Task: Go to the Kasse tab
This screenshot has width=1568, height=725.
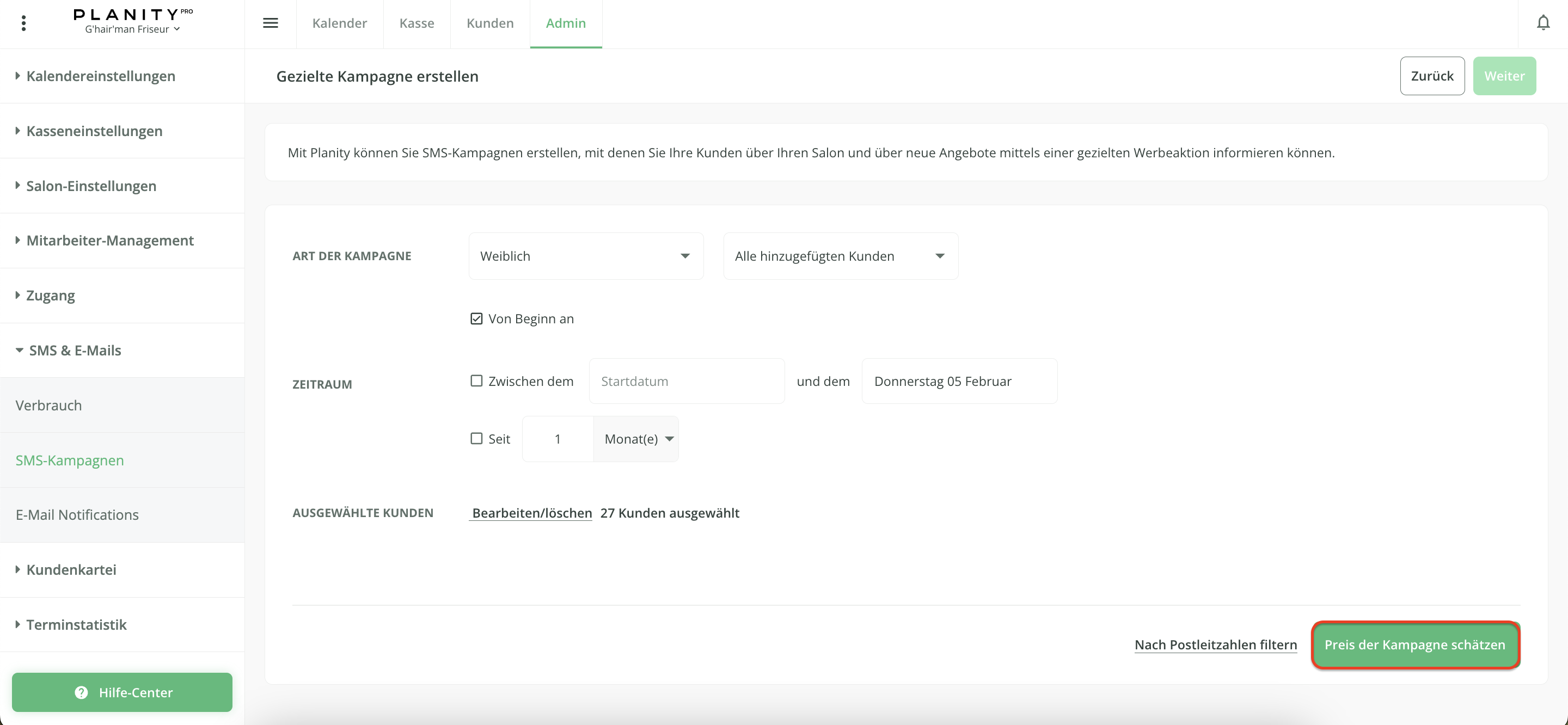Action: pos(416,23)
